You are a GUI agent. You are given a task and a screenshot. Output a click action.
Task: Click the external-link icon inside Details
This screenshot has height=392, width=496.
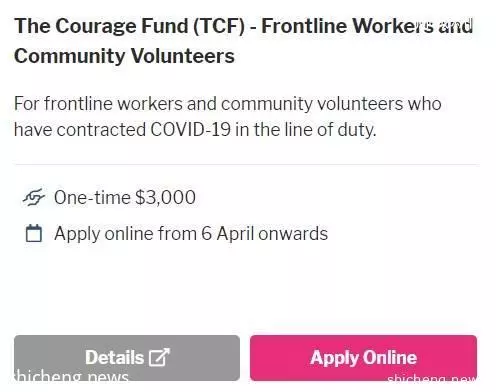159,357
